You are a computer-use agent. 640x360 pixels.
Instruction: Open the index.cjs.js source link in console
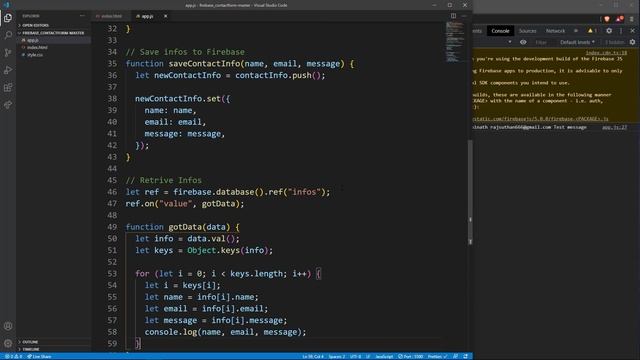point(607,53)
